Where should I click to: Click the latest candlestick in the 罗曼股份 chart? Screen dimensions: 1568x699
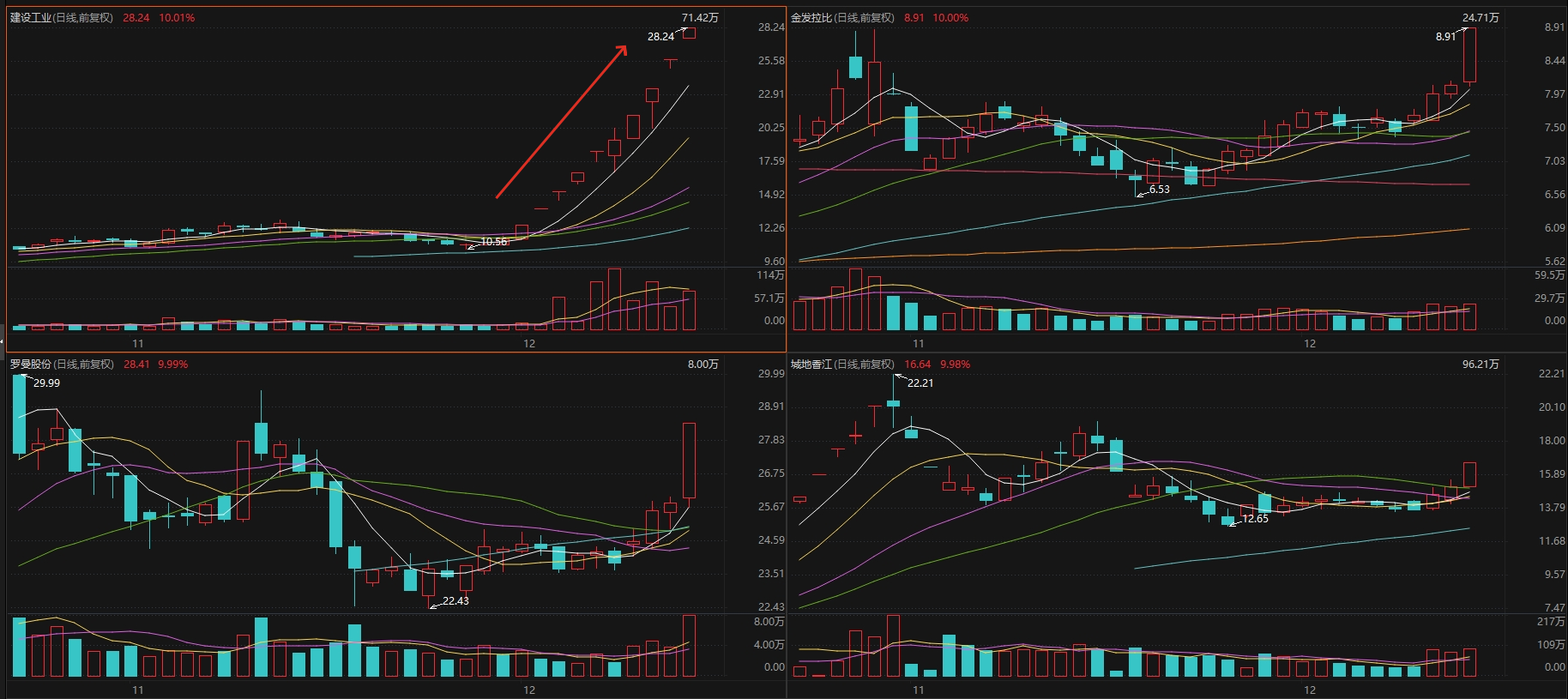point(689,460)
